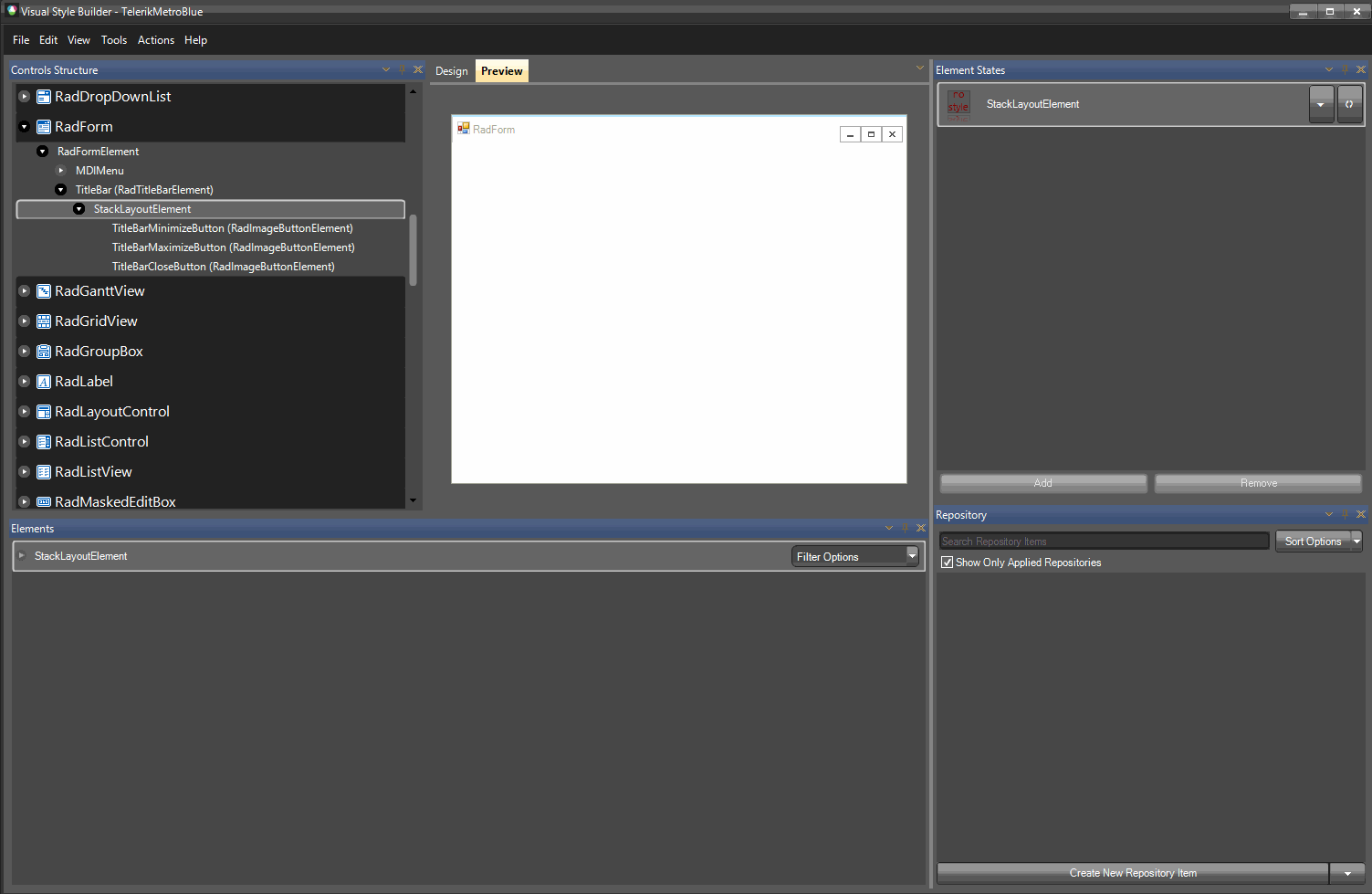Click the preview form's close button
Screen dimensions: 1372x894
pos(892,134)
